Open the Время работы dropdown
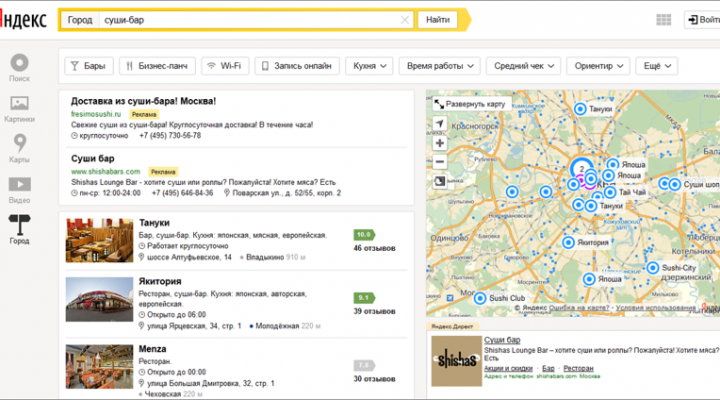This screenshot has height=400, width=720. click(440, 66)
